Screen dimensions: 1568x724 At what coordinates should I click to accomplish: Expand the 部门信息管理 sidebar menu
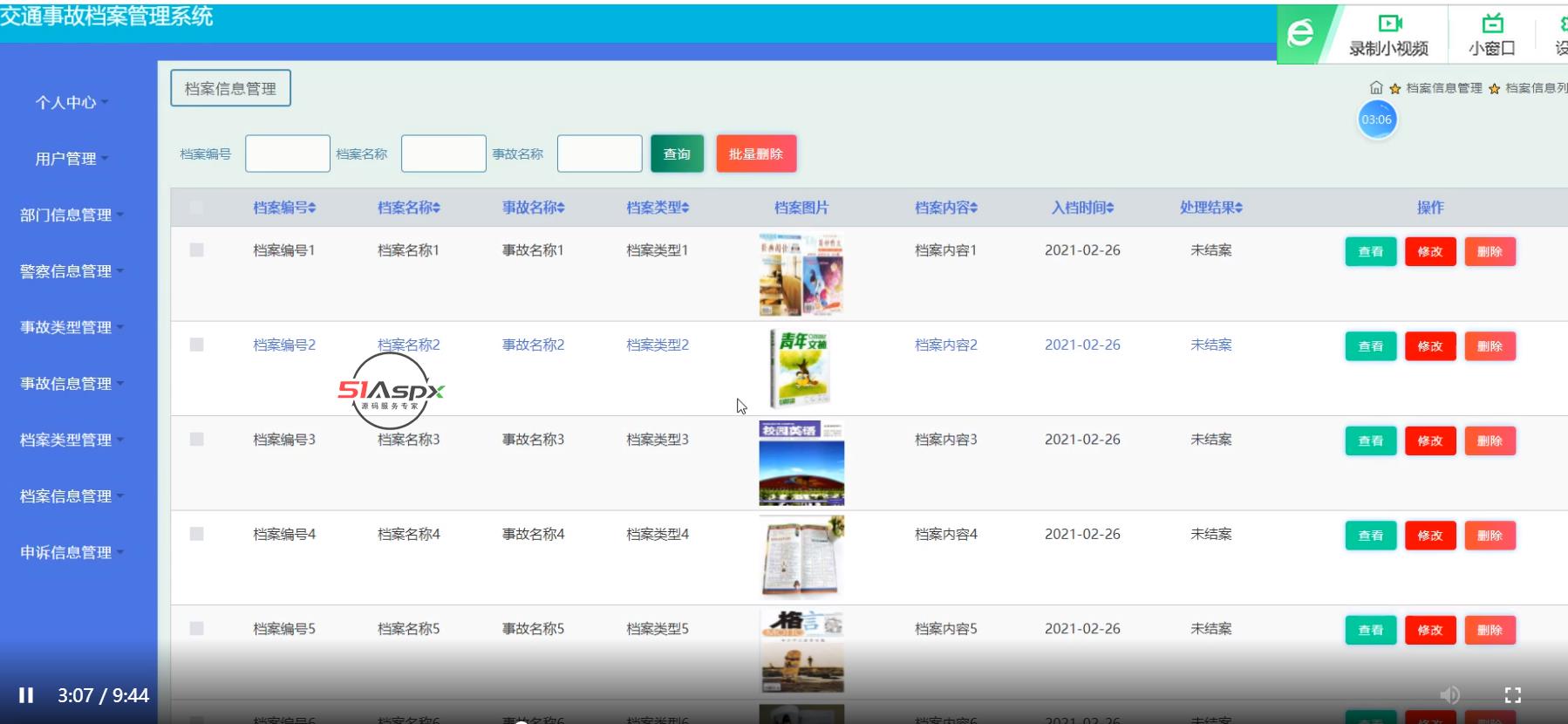point(72,215)
